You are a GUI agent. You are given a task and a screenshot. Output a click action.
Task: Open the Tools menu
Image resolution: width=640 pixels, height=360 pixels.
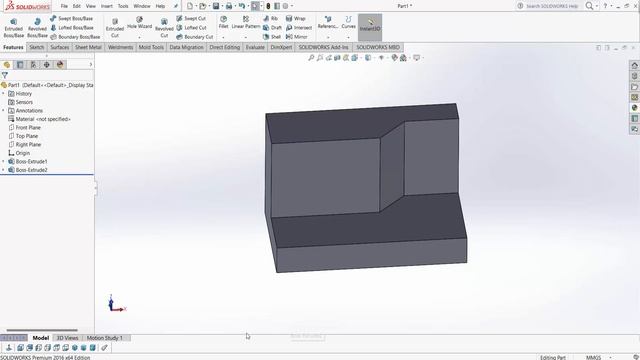coord(123,6)
